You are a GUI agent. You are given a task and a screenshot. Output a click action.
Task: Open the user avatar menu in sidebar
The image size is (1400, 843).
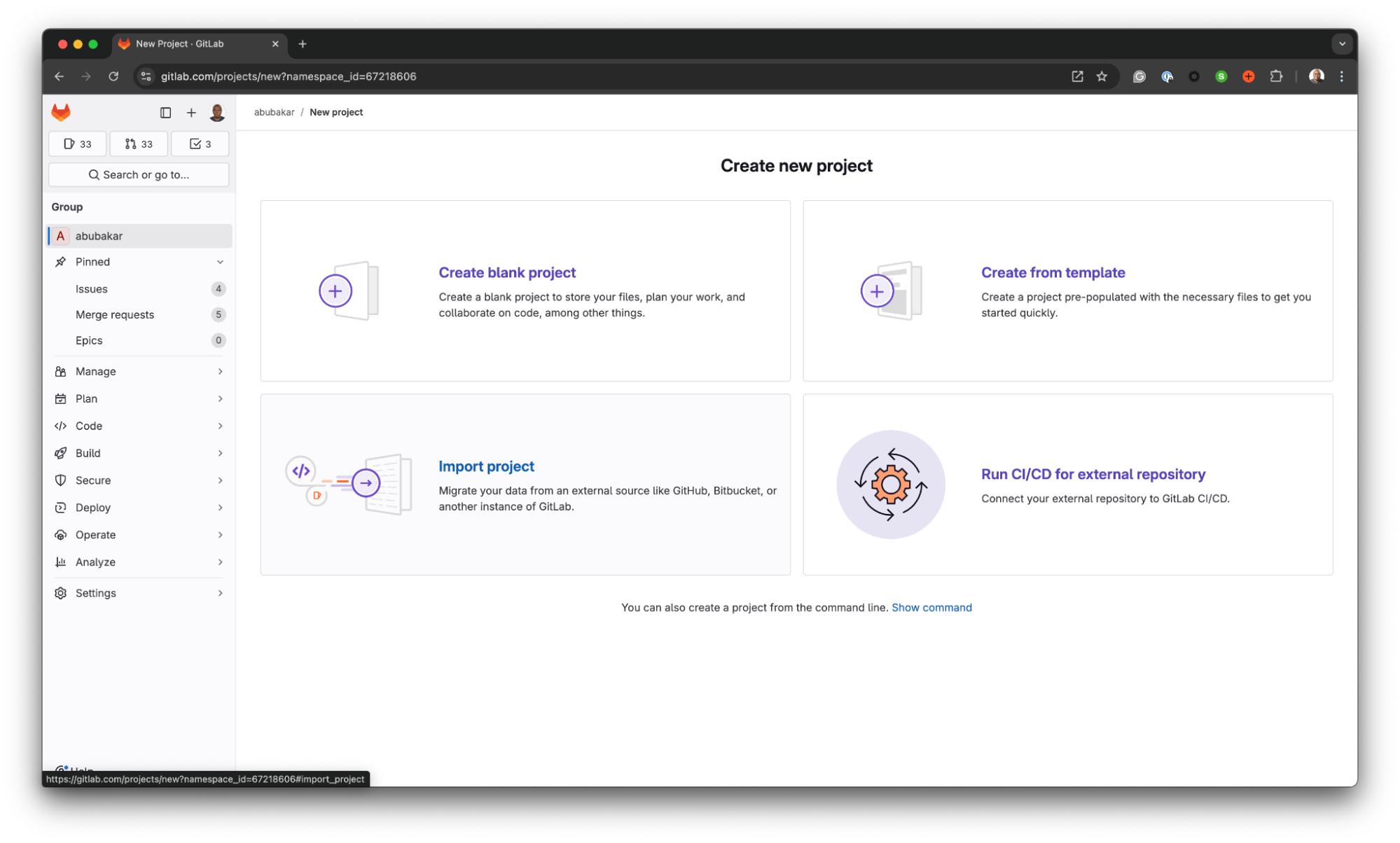(x=217, y=112)
